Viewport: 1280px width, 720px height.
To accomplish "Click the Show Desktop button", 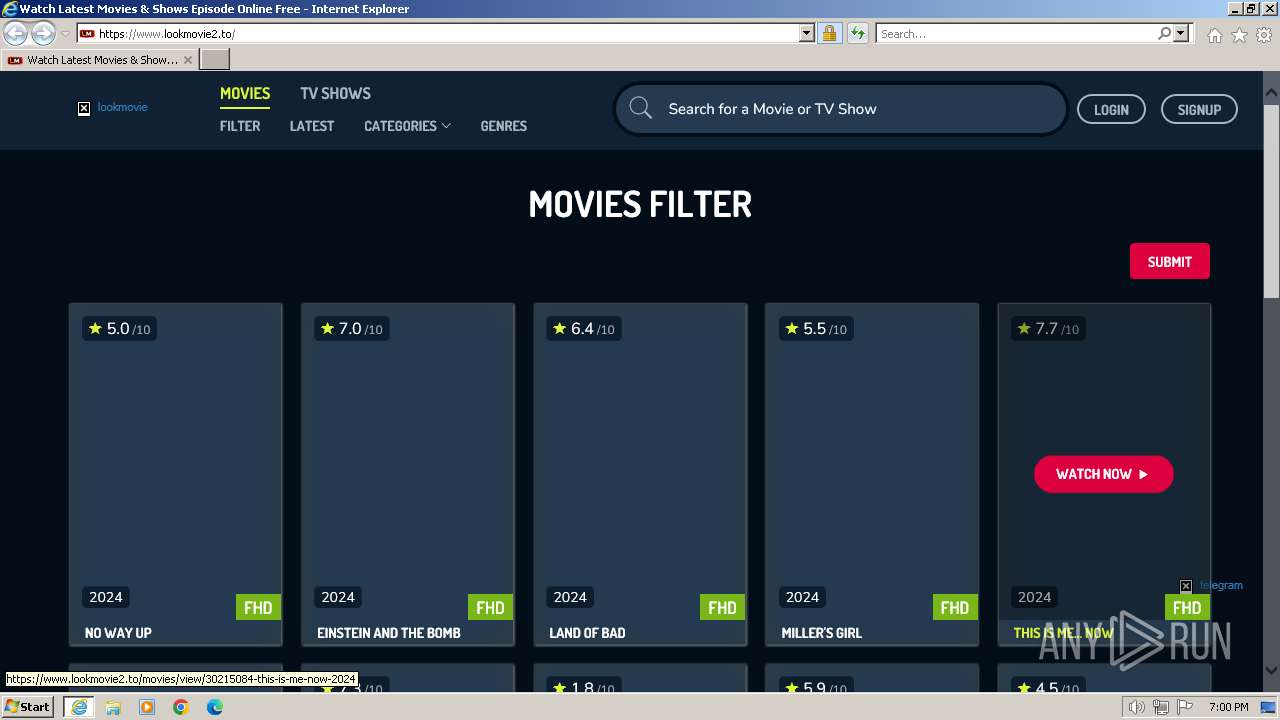I will pos(1269,707).
